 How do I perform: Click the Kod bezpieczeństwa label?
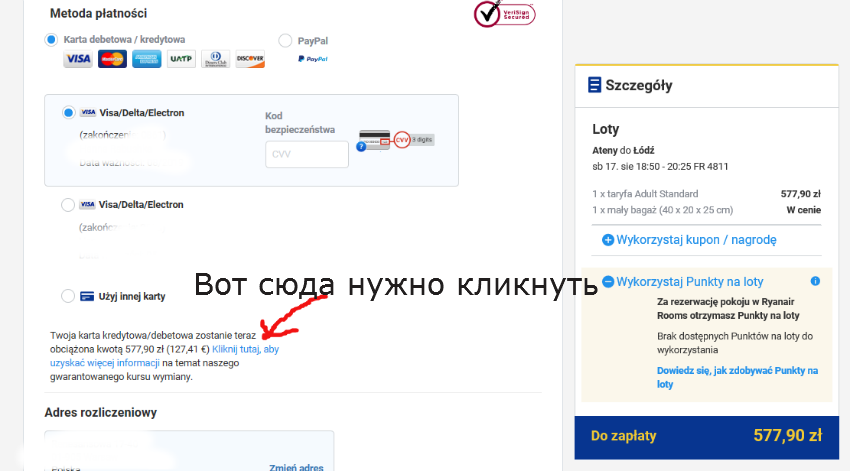(300, 122)
